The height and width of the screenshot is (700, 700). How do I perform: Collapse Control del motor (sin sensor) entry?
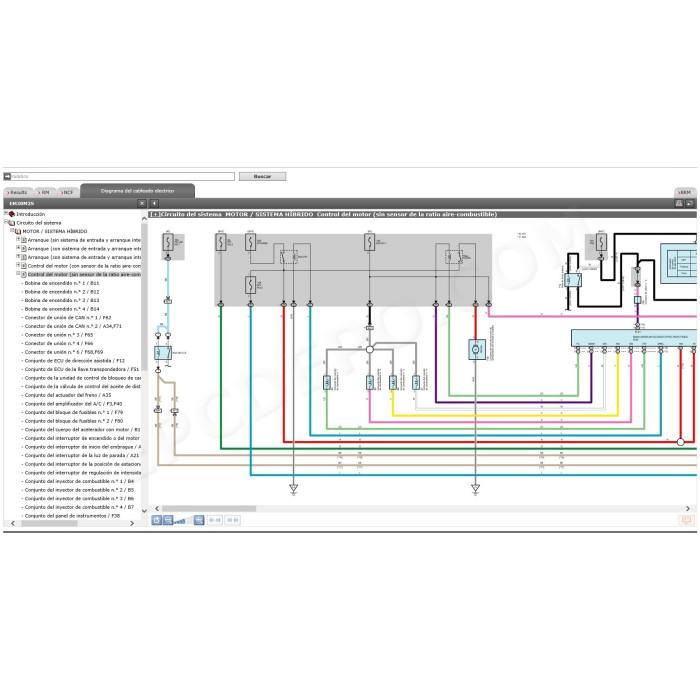point(18,274)
